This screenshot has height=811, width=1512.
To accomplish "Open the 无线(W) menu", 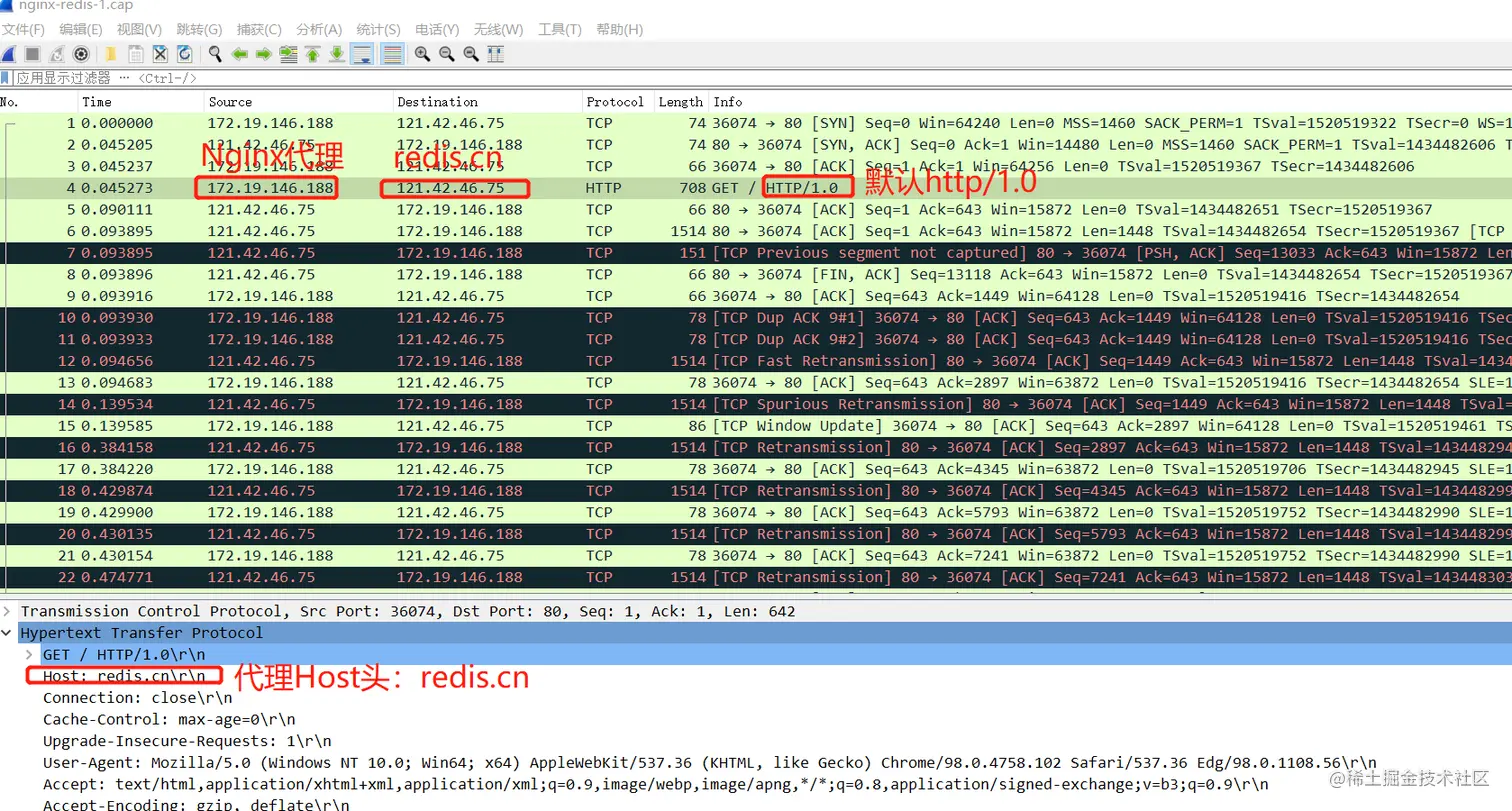I will 498,29.
